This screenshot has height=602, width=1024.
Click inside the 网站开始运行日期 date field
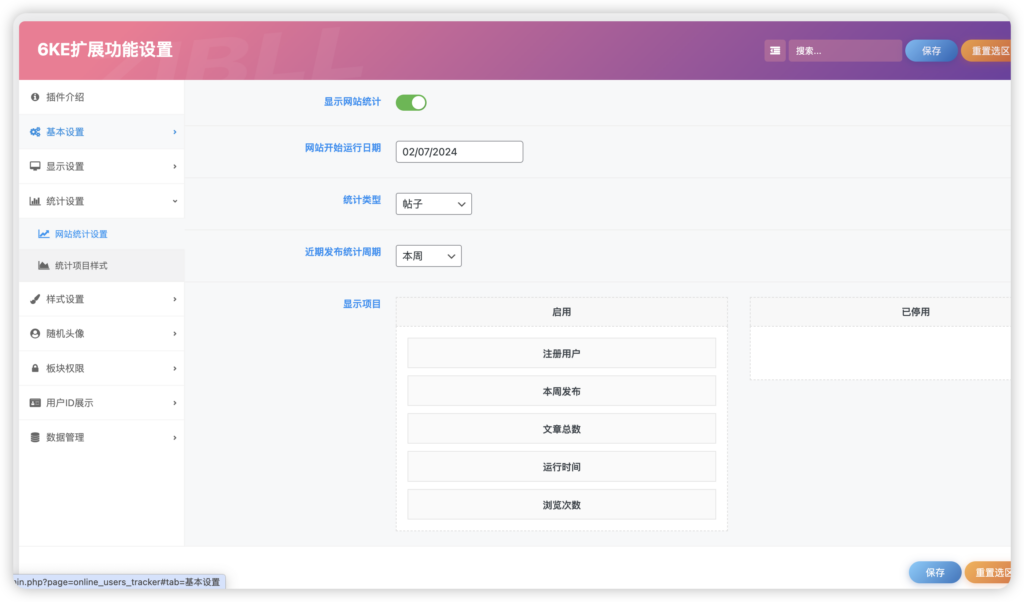click(458, 151)
